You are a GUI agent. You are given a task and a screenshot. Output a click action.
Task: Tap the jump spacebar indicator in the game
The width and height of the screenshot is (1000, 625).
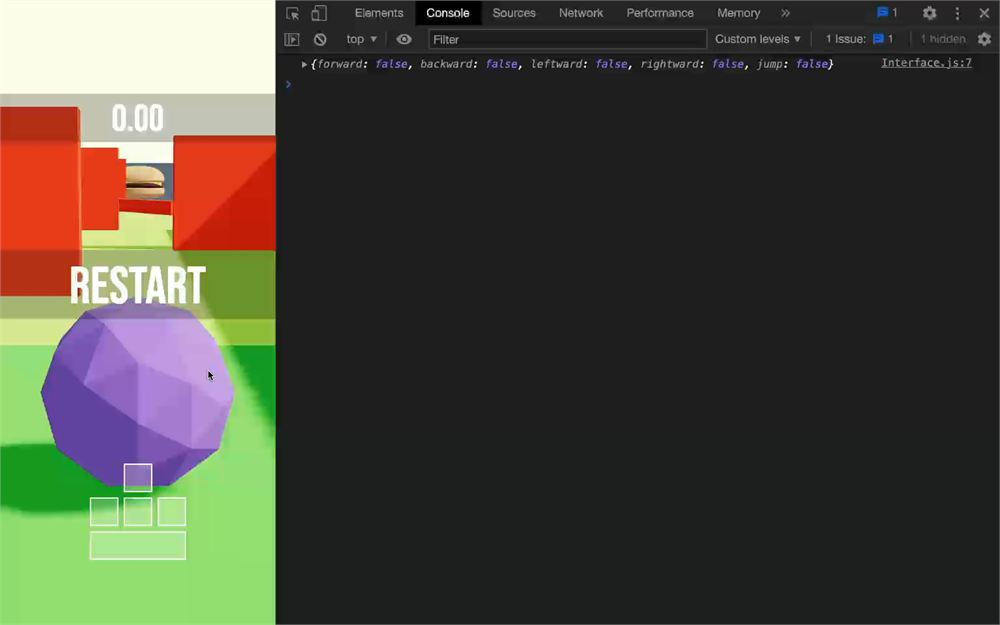pos(138,545)
